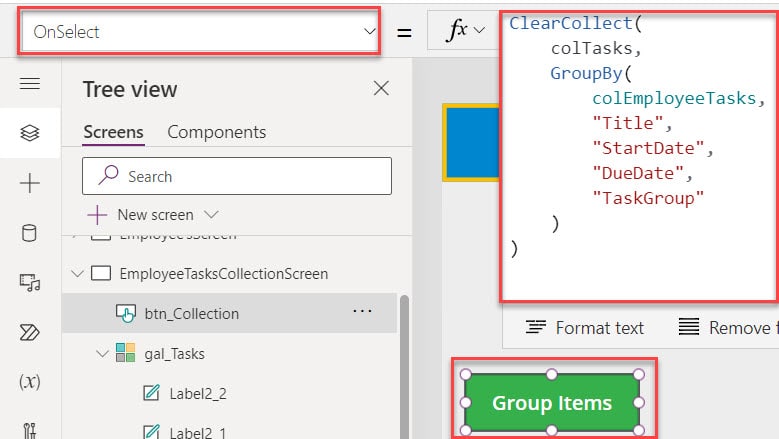Click the search magnifier icon
Image resolution: width=779 pixels, height=439 pixels.
(x=108, y=175)
